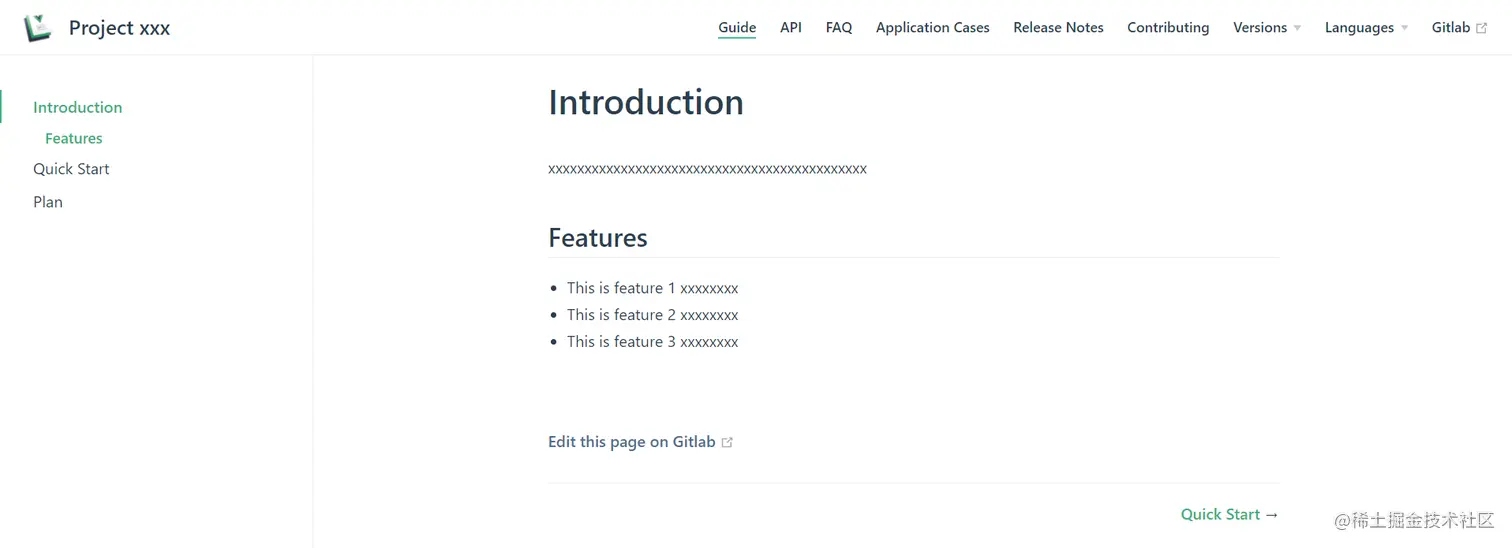Select Application Cases in the navbar
Viewport: 1512px width, 548px height.
point(932,28)
